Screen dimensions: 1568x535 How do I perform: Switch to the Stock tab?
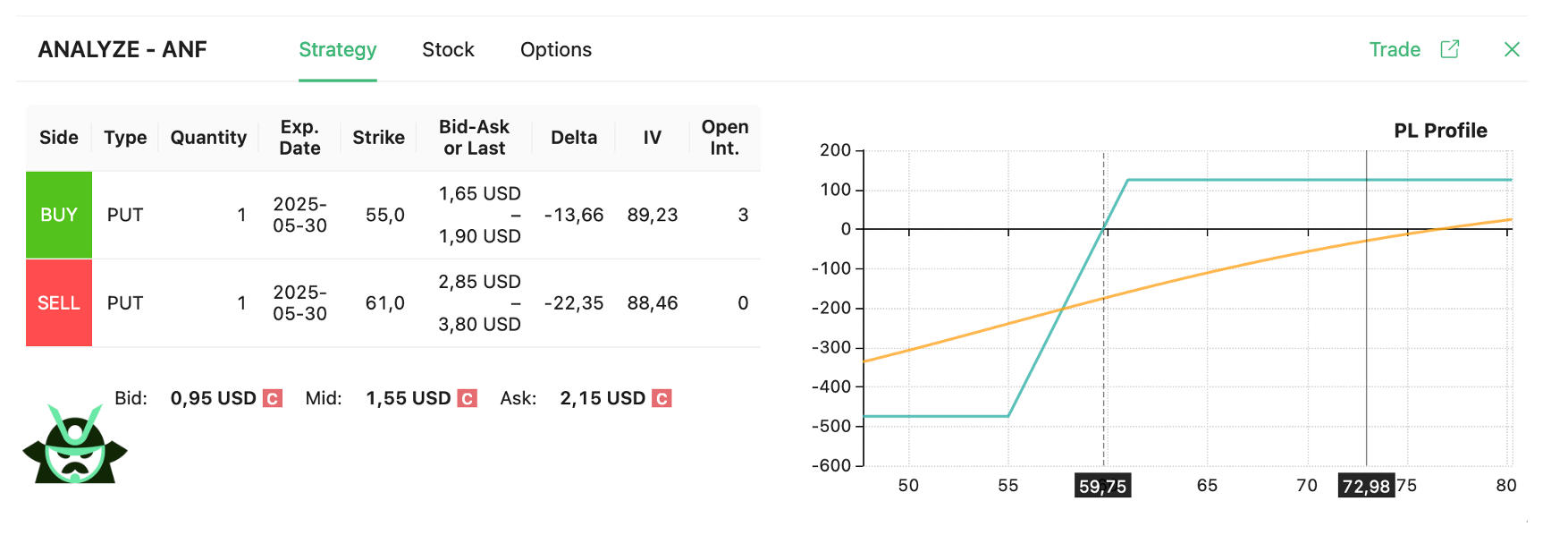click(448, 50)
